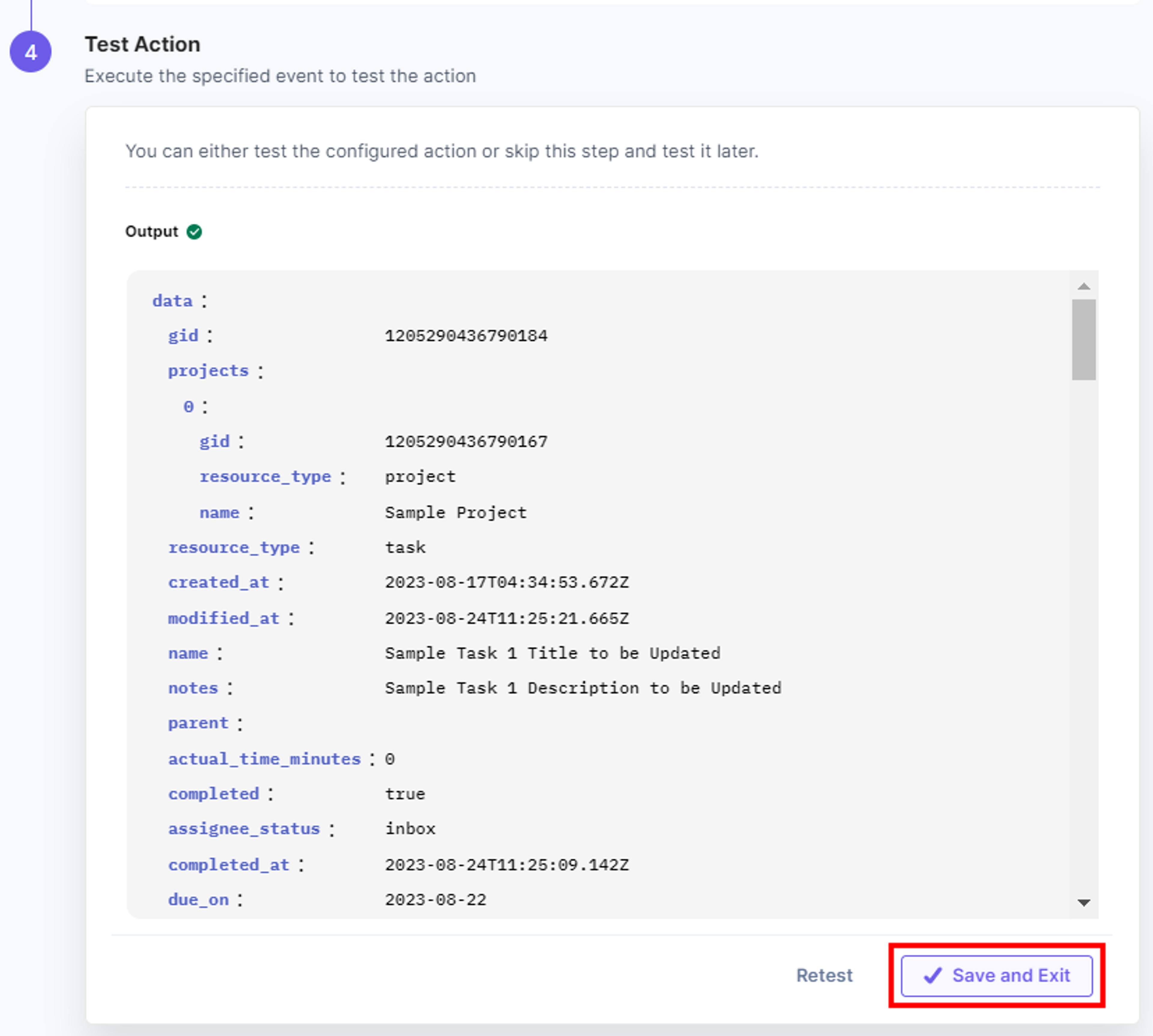Click the created_at timestamp 2023-08-17T04:34:53.672Z

coord(507,582)
